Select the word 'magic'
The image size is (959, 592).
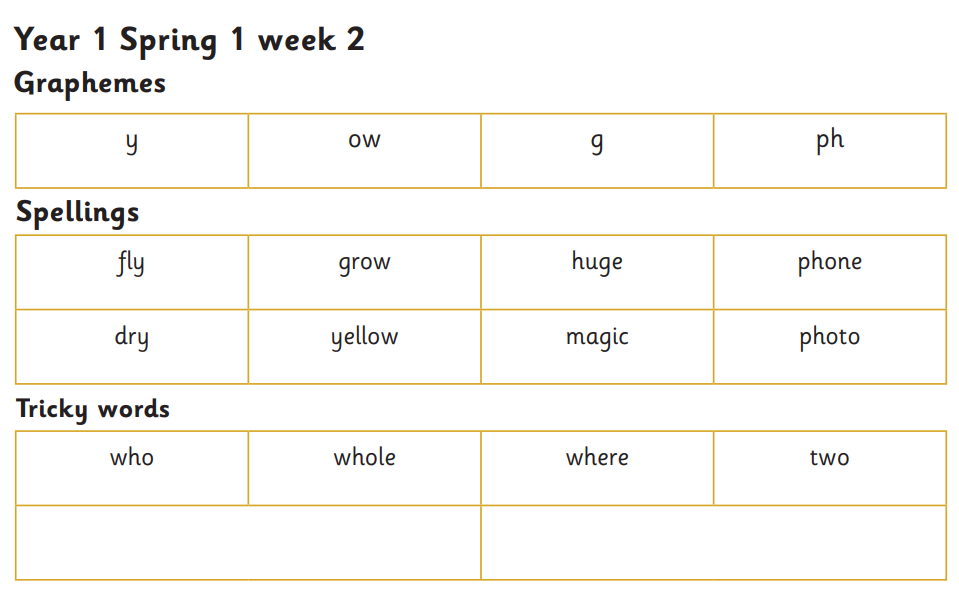(x=597, y=338)
